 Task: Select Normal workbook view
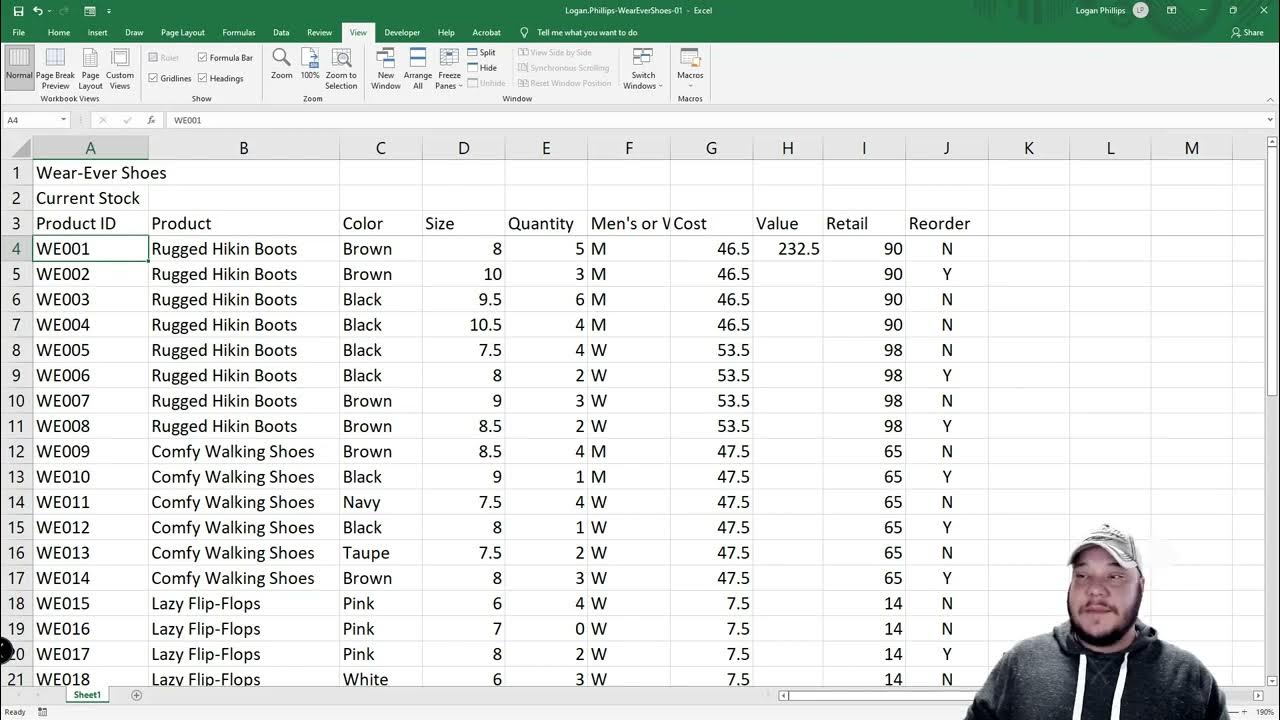19,67
